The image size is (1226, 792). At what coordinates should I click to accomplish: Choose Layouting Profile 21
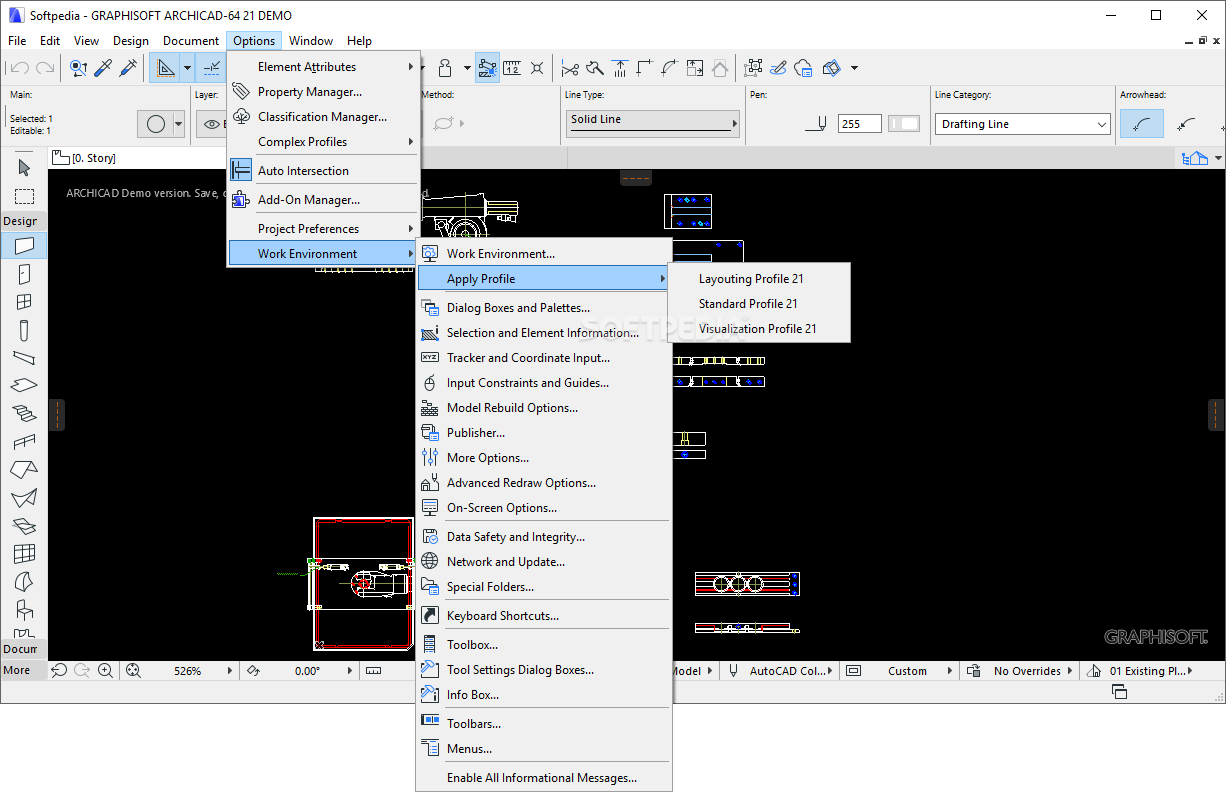pyautogui.click(x=759, y=279)
